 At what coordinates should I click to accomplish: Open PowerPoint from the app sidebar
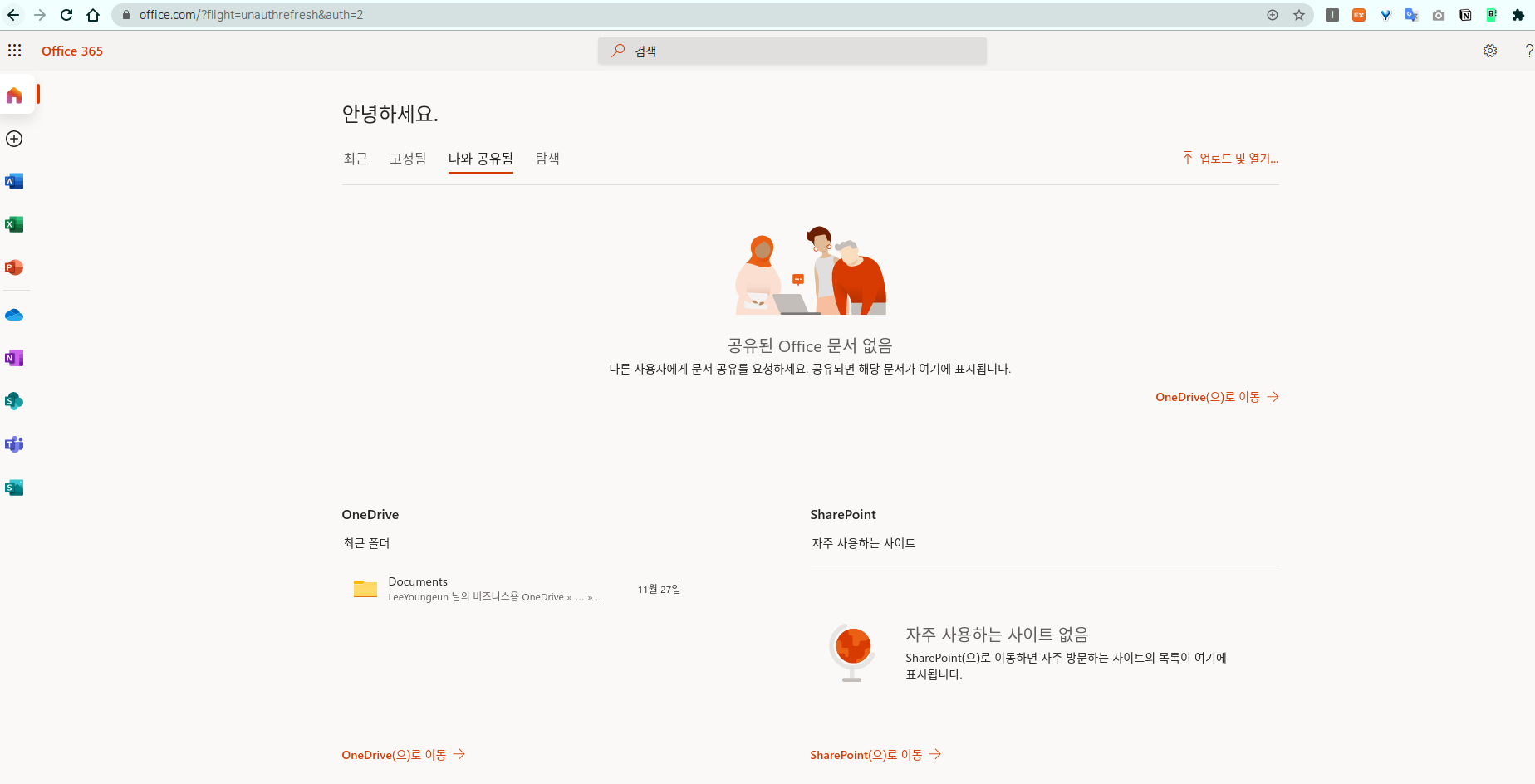pos(14,267)
